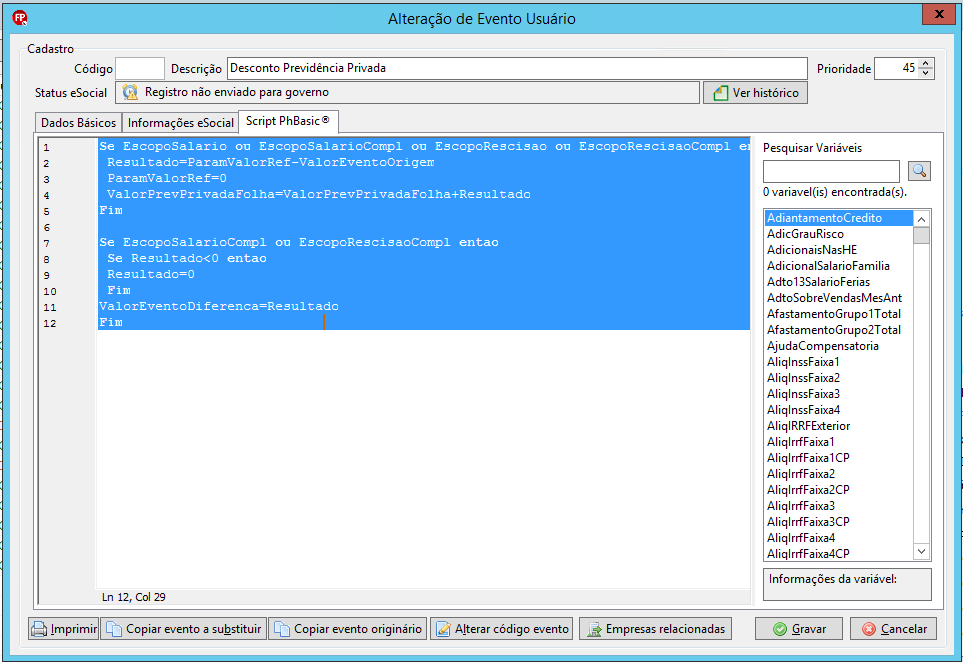Decrease Prioridade with down arrow
Screen dimensions: 963x662
tap(926, 73)
